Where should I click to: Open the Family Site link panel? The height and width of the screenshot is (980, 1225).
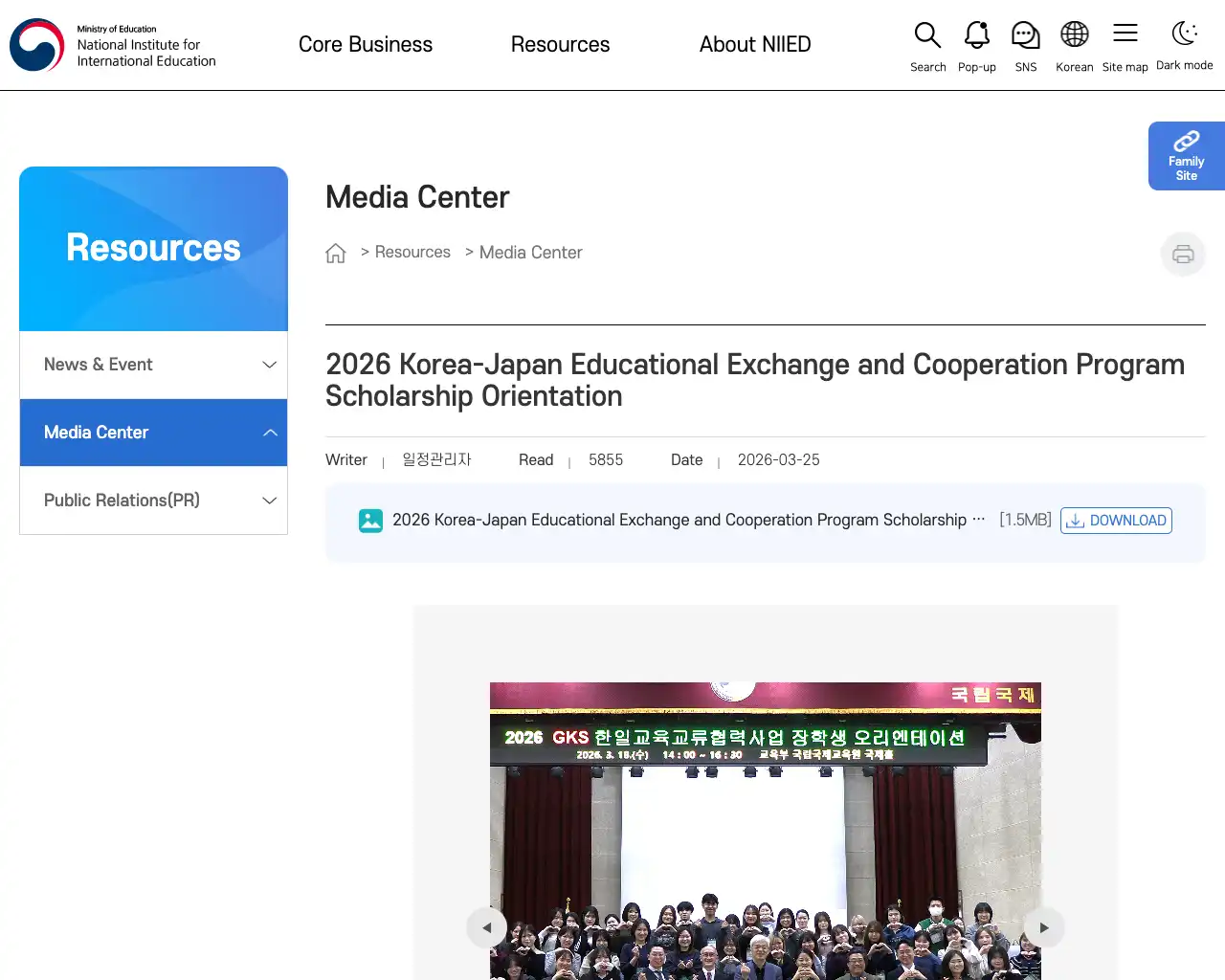1187,156
